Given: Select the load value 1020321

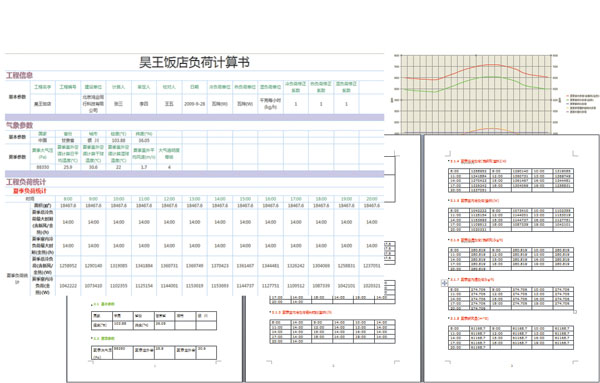Looking at the screenshot, I should 372,285.
